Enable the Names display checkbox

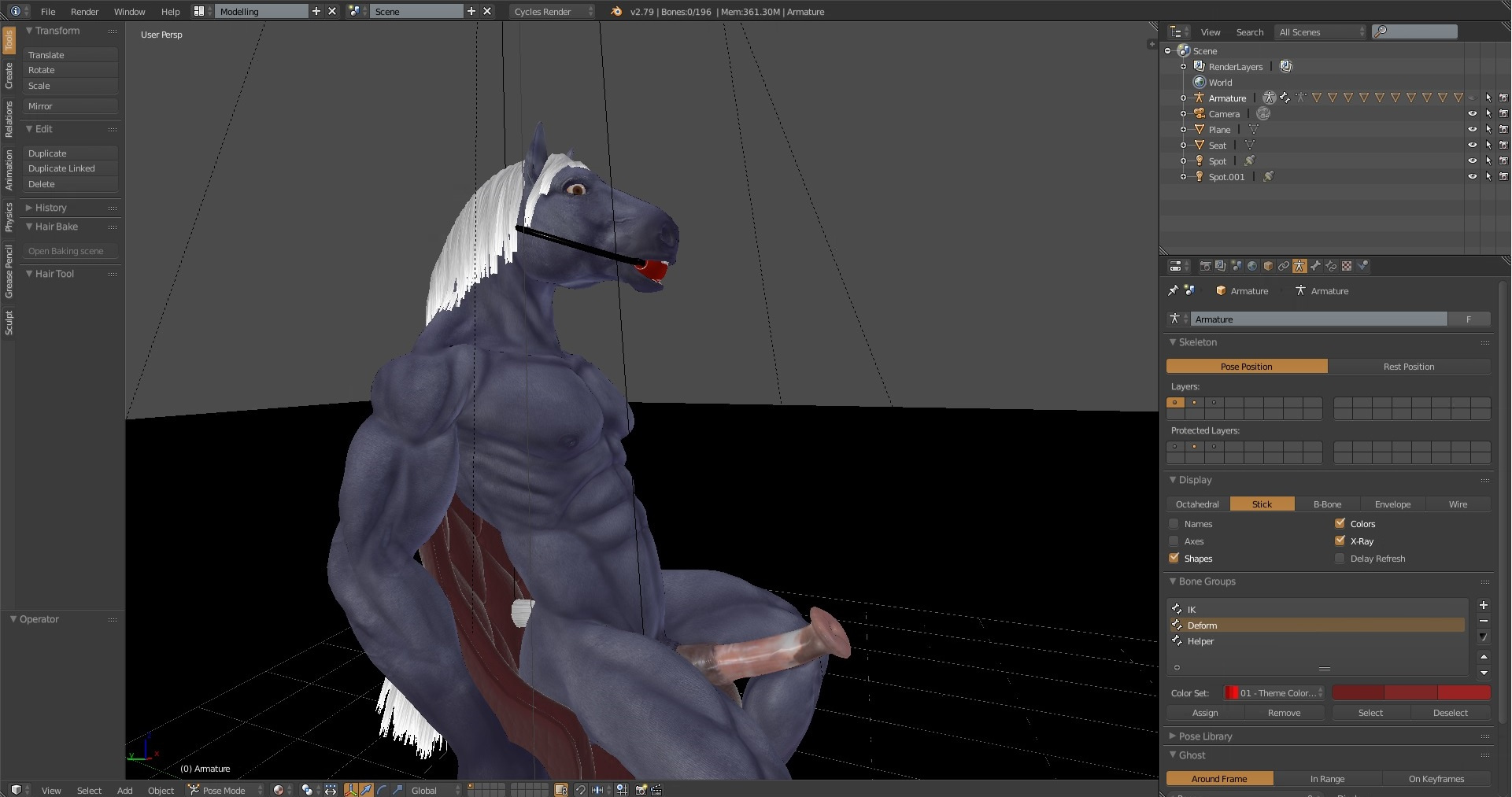click(x=1174, y=524)
